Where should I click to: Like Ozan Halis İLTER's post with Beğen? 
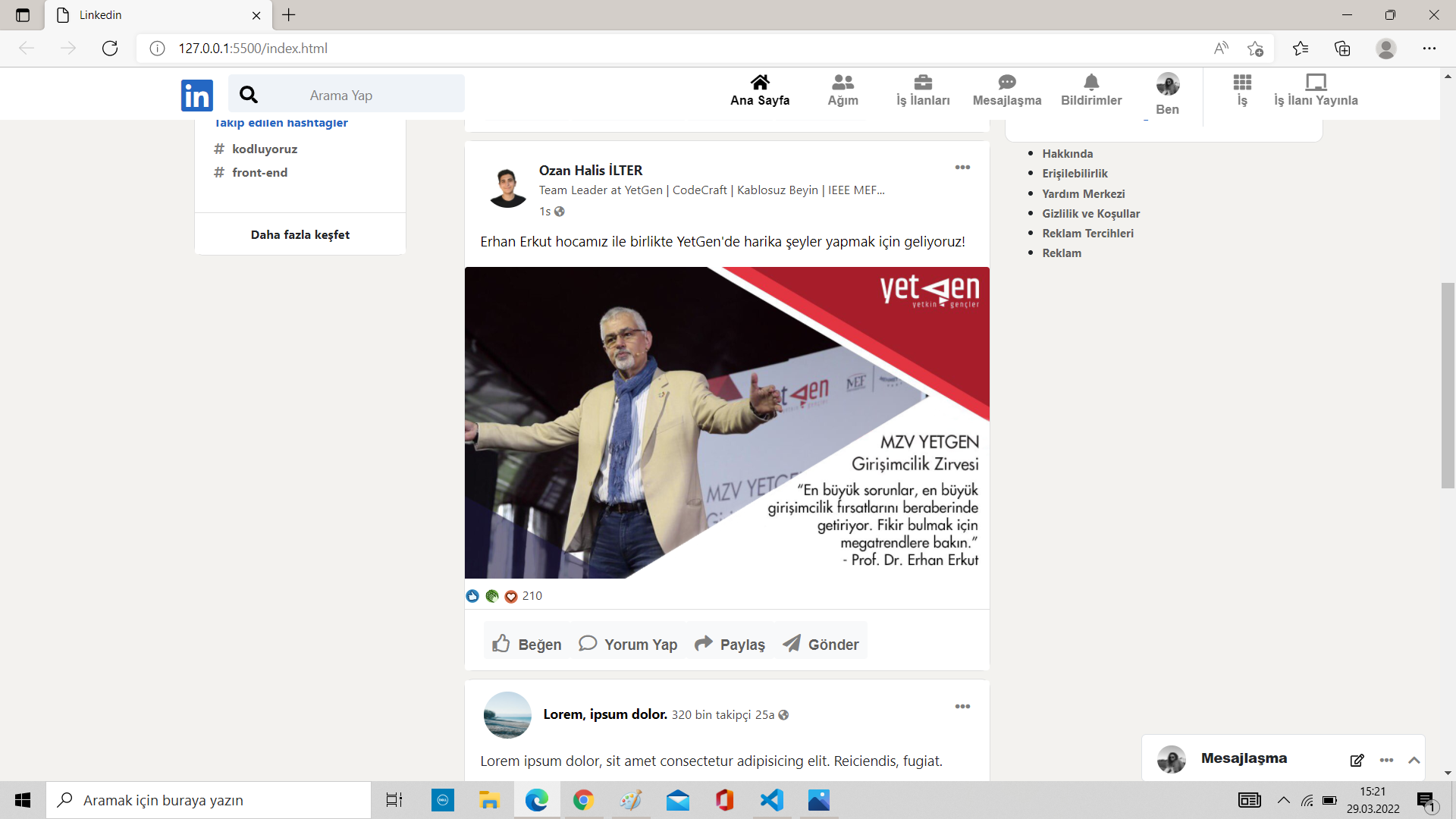click(526, 643)
